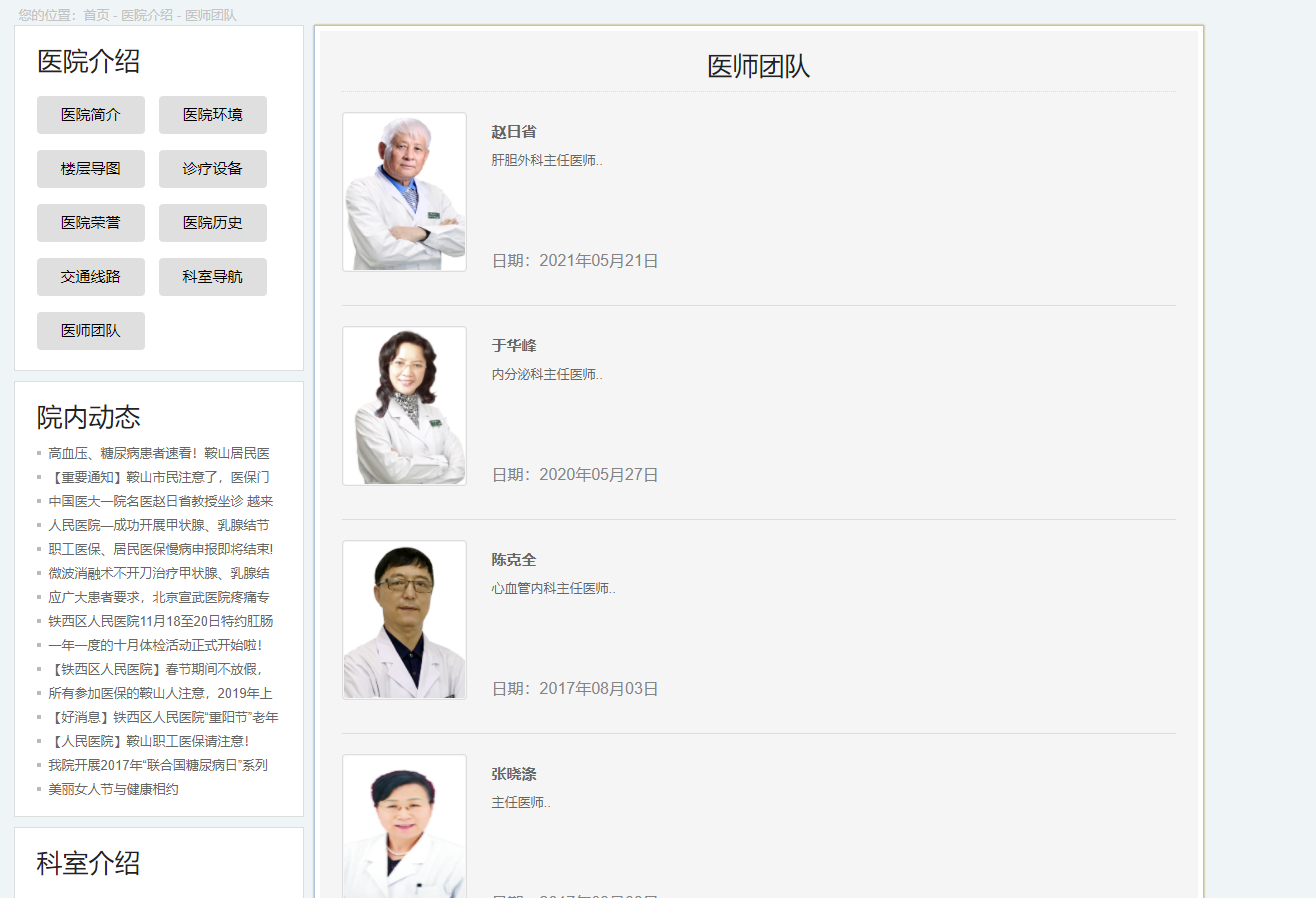Image resolution: width=1316 pixels, height=898 pixels.
Task: Click the 科室介绍 sidebar heading
Action: tap(88, 863)
